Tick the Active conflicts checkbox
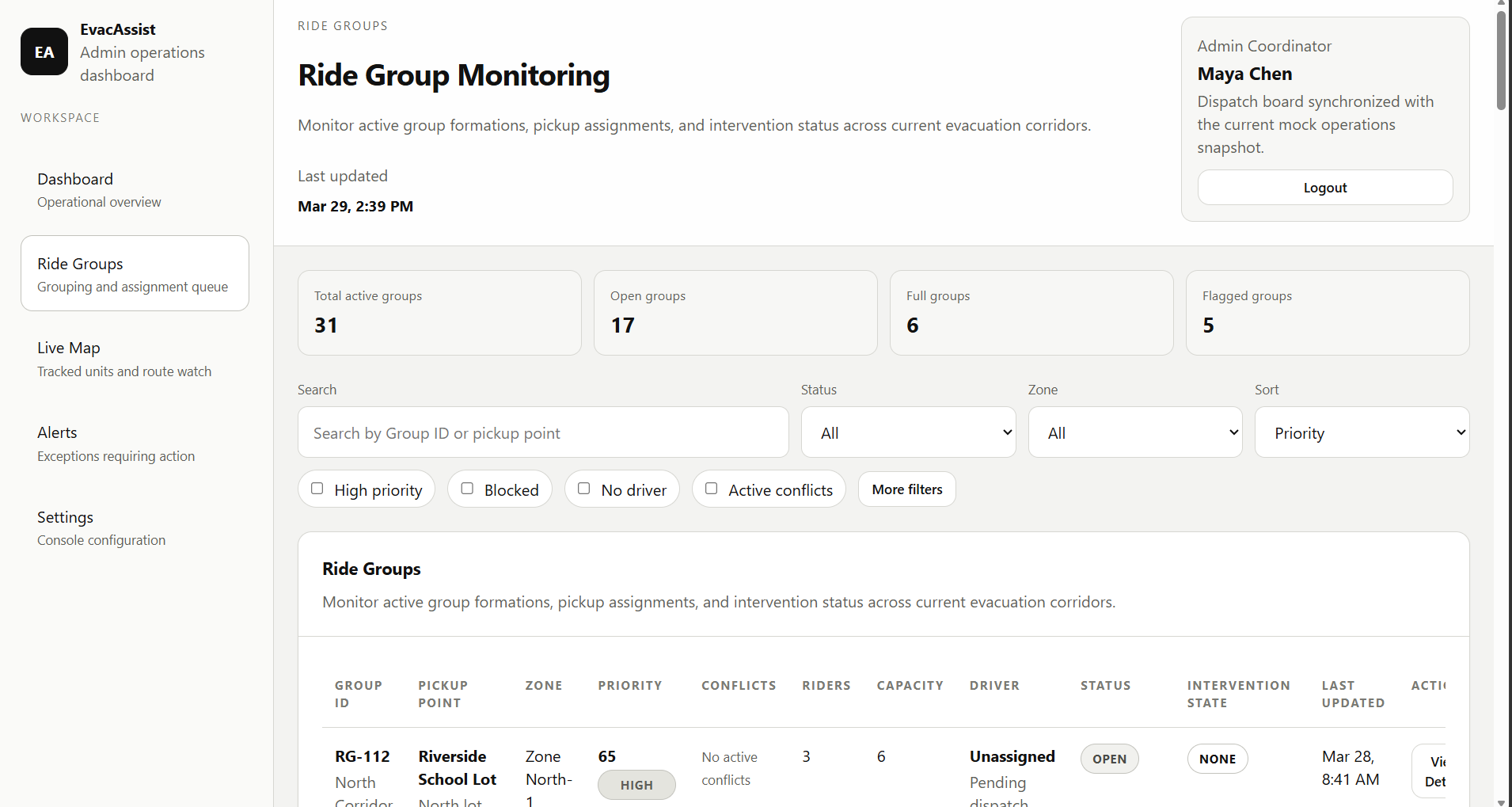Image resolution: width=1512 pixels, height=807 pixels. click(x=712, y=489)
